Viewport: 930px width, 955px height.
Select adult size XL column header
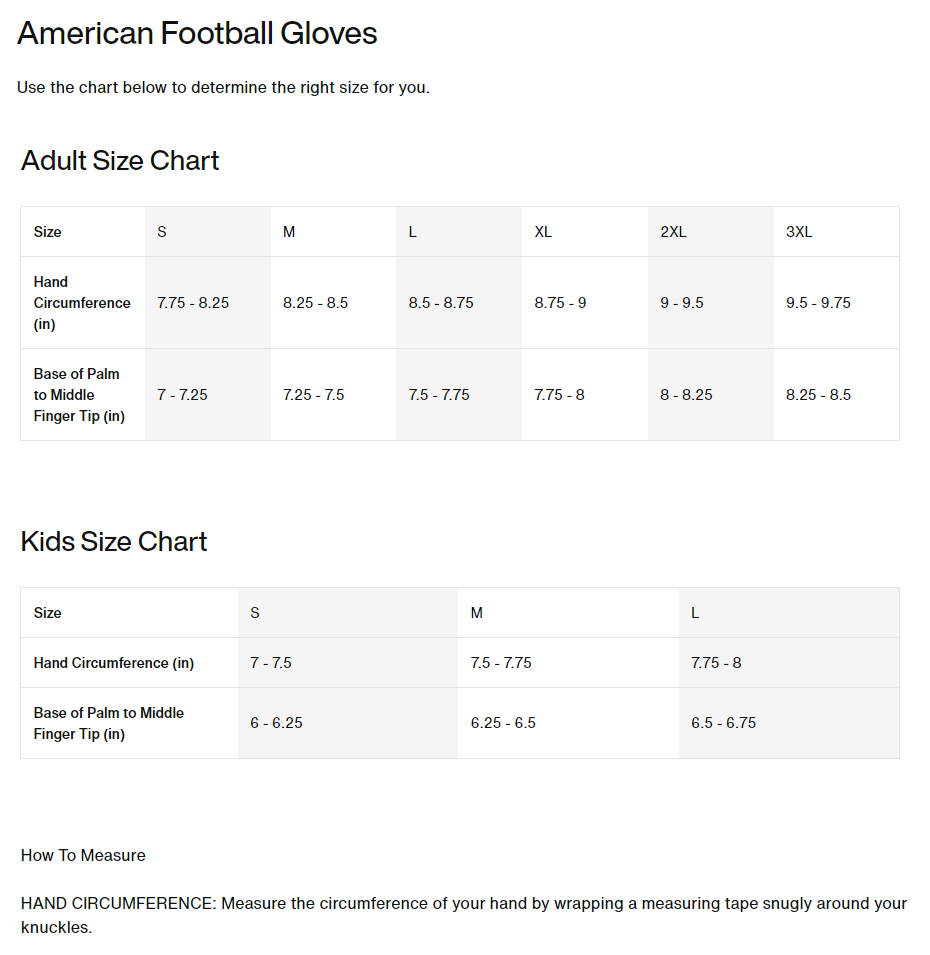pos(585,232)
